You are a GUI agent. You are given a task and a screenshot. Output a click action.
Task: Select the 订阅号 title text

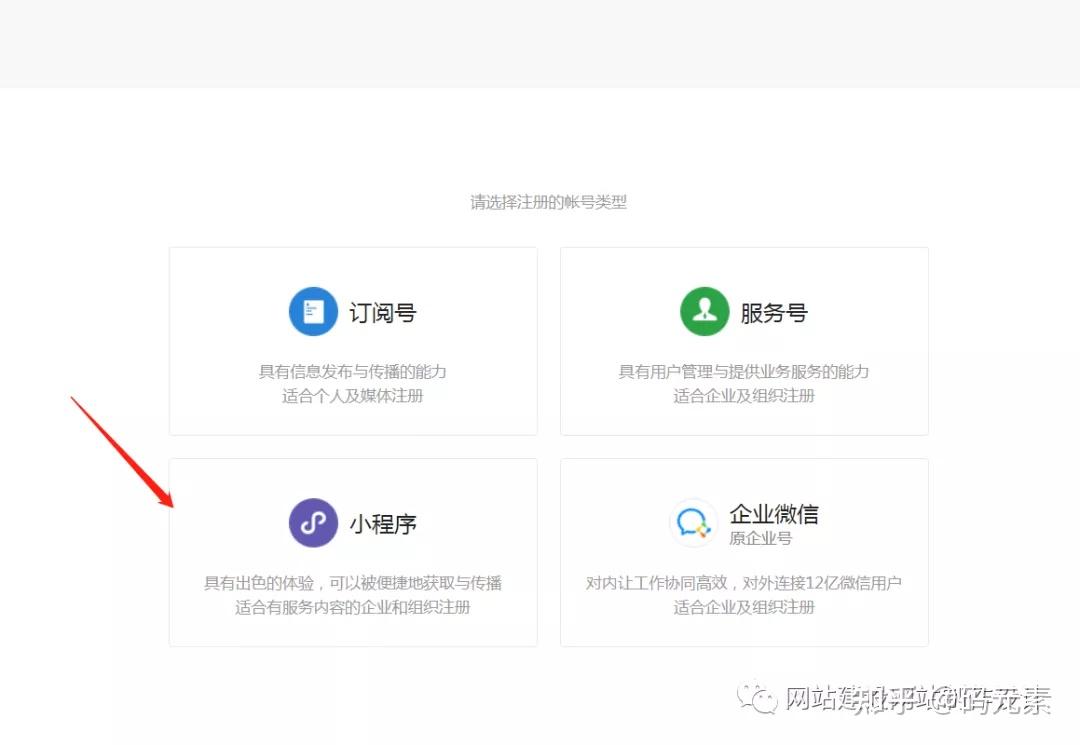click(383, 313)
